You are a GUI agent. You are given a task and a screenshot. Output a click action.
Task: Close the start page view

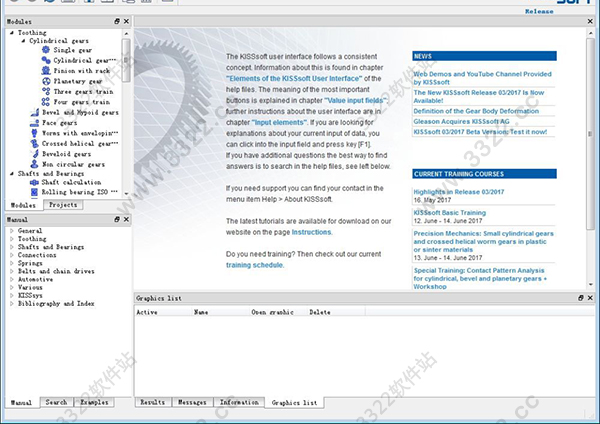tap(590, 21)
